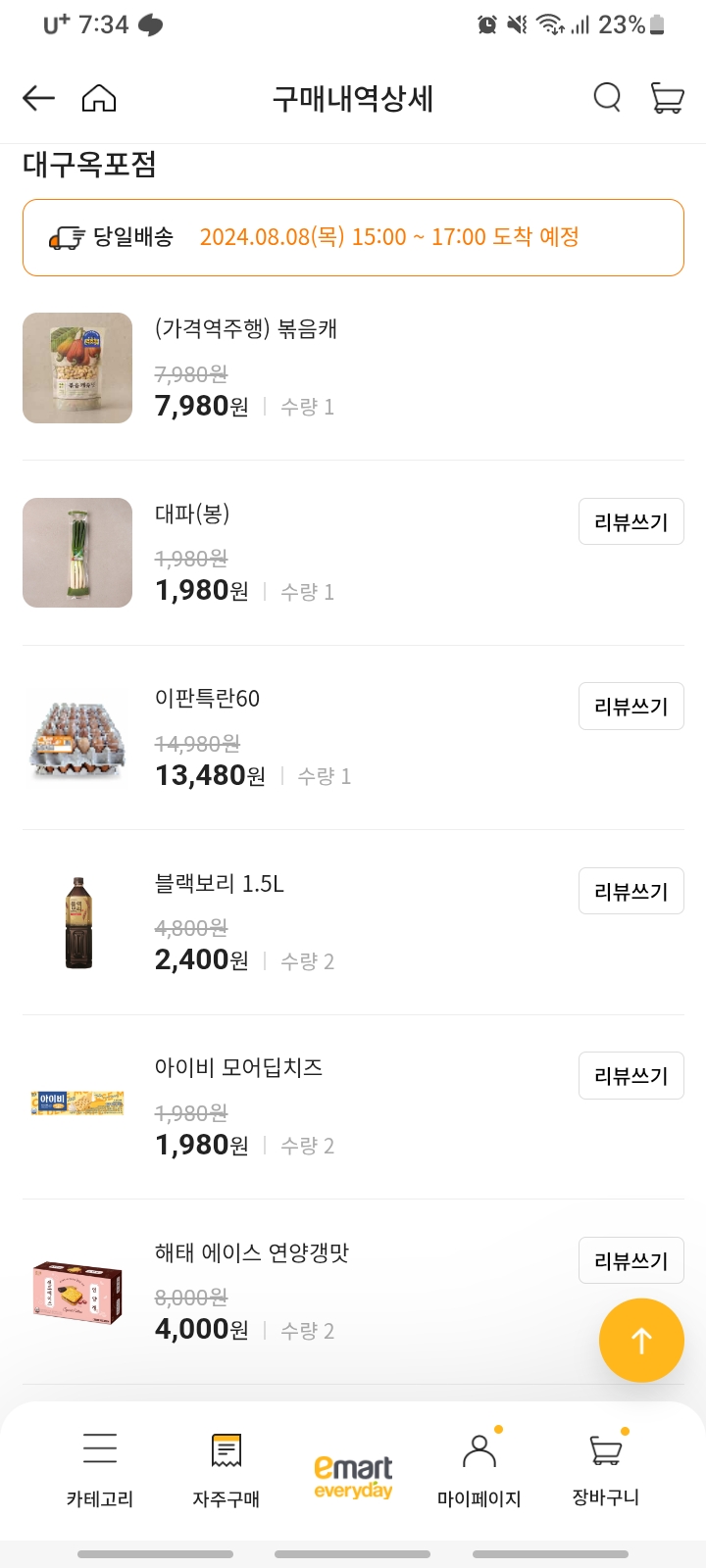Open the 해태 에이스 연양갱맛 product name
Viewport: 706px width, 1568px height.
coord(252,1252)
